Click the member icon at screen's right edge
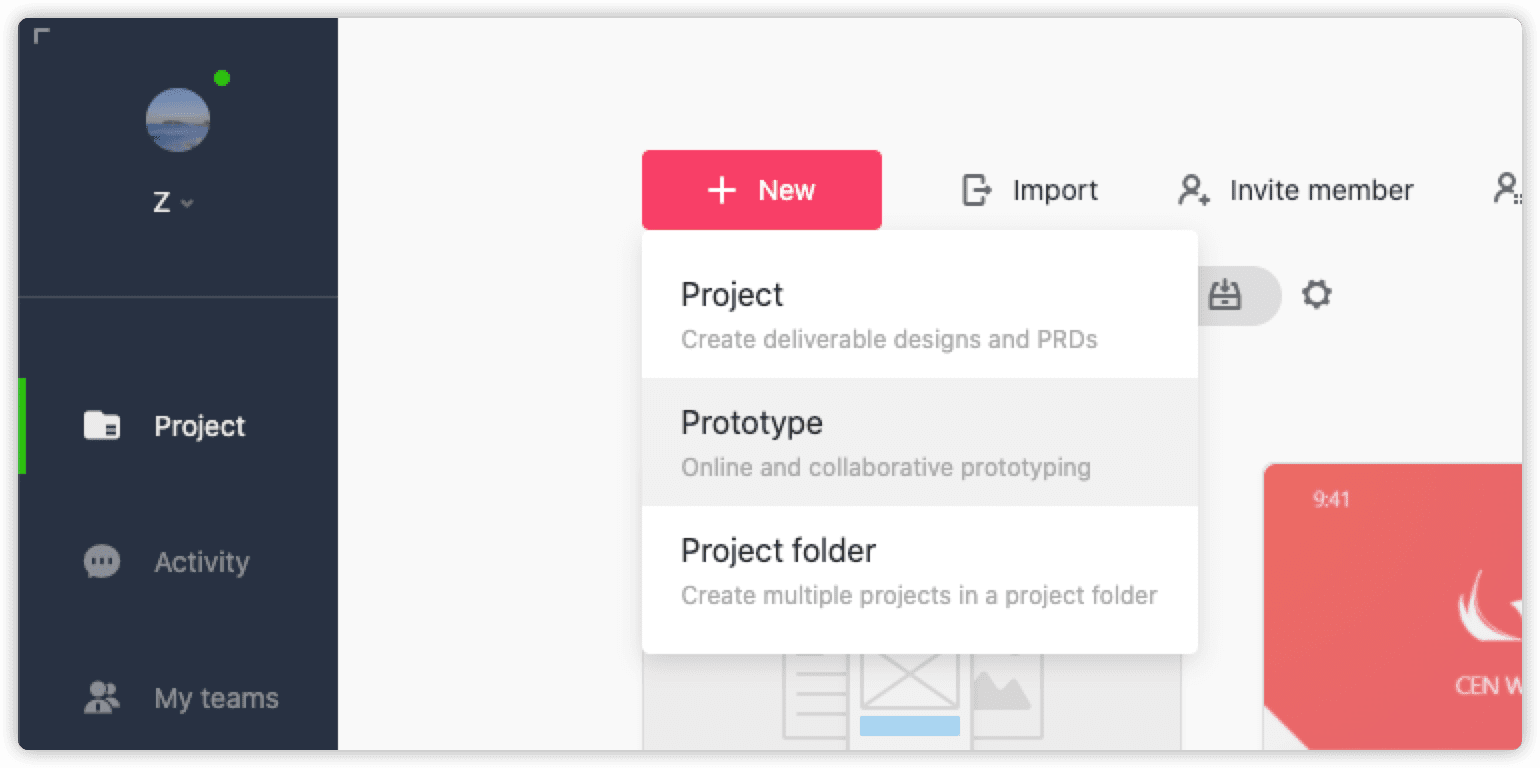Screen dimensions: 1540x768 pyautogui.click(x=1509, y=190)
